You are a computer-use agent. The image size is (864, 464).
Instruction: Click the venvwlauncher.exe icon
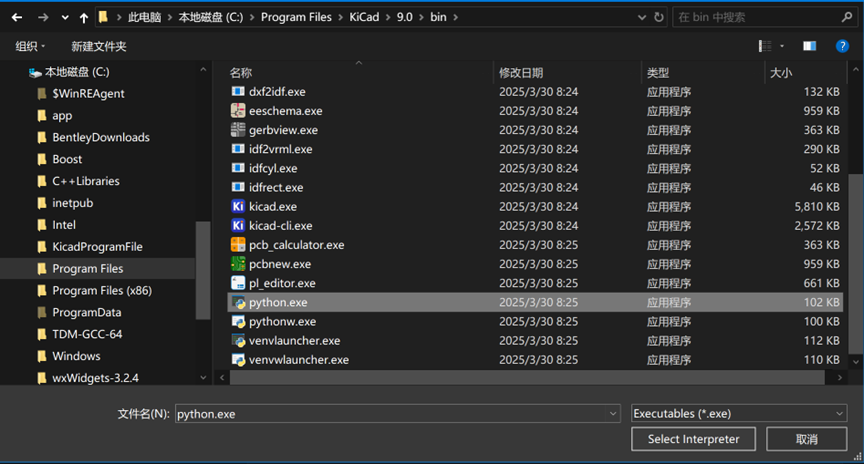(x=238, y=360)
